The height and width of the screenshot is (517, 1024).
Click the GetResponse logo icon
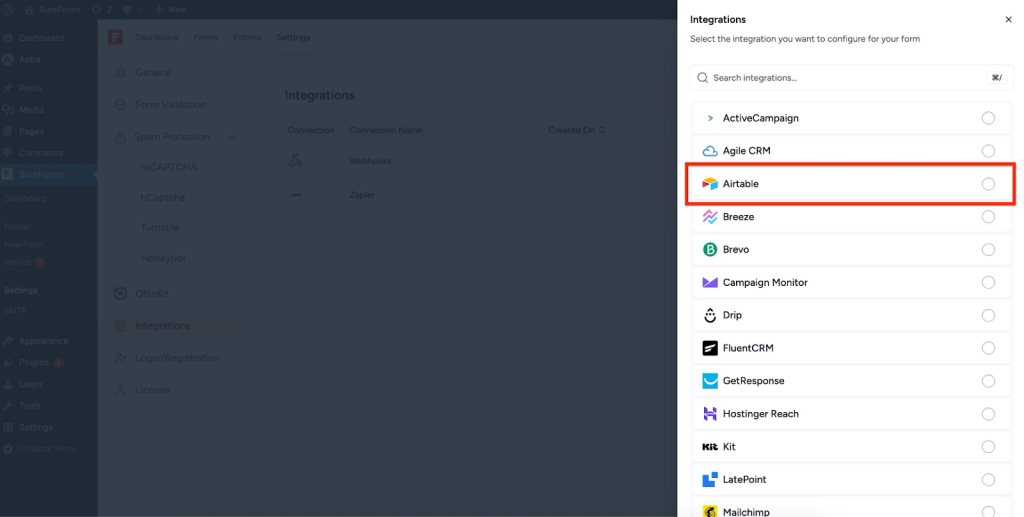(x=710, y=381)
